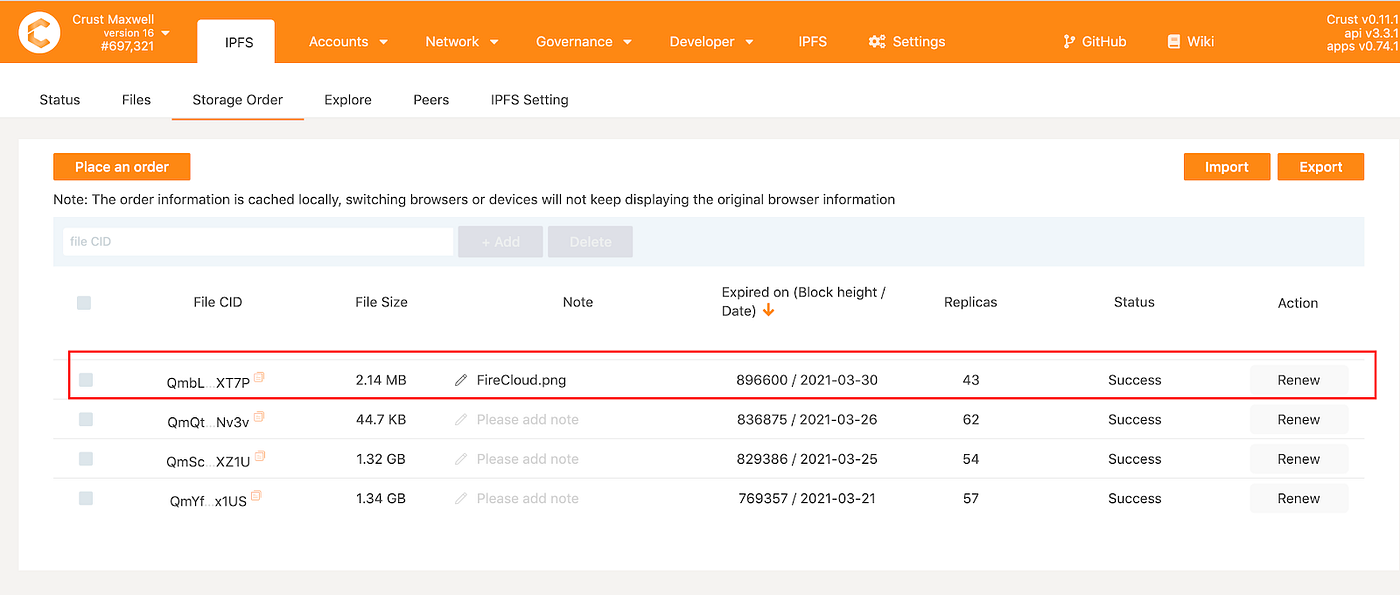Click the 2.14 MB file size value

click(381, 380)
